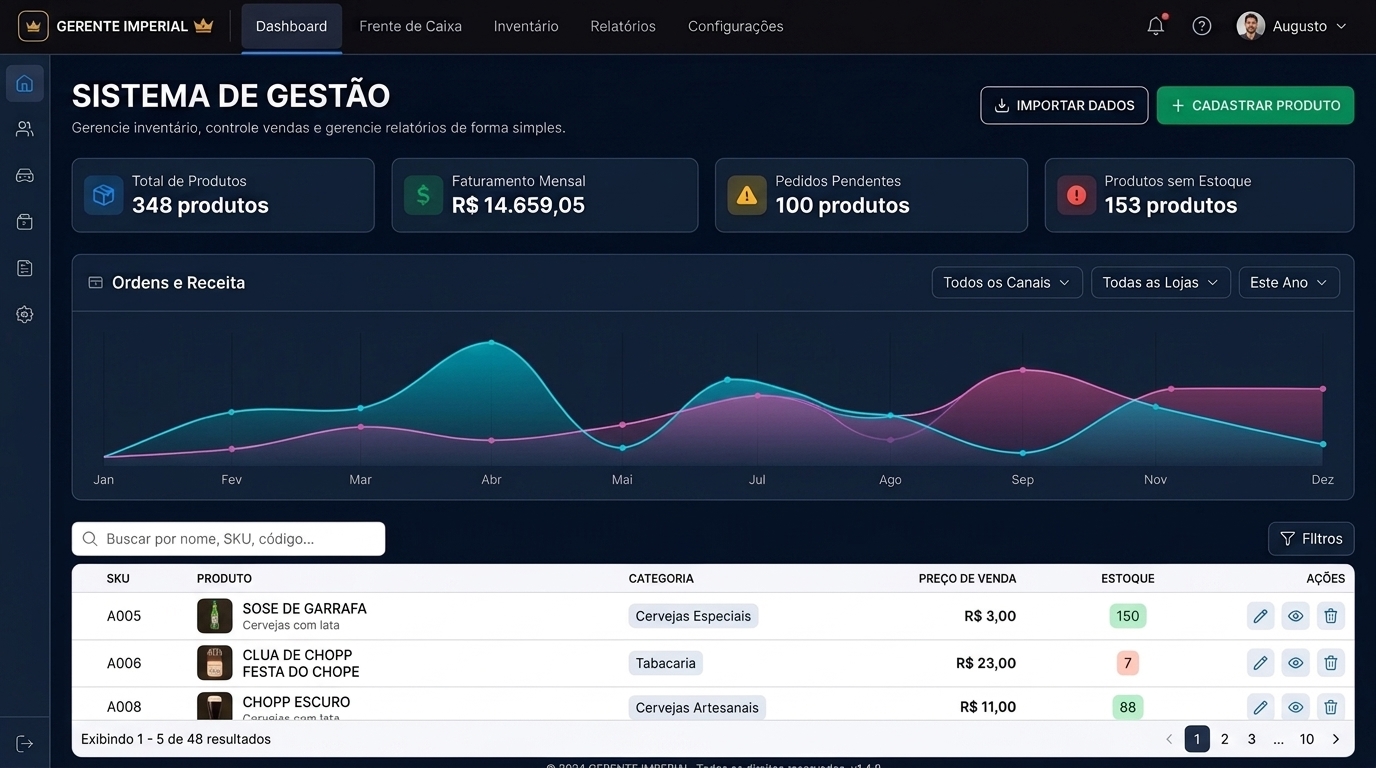This screenshot has width=1376, height=768.
Task: Open the help question mark icon
Action: tap(1202, 26)
